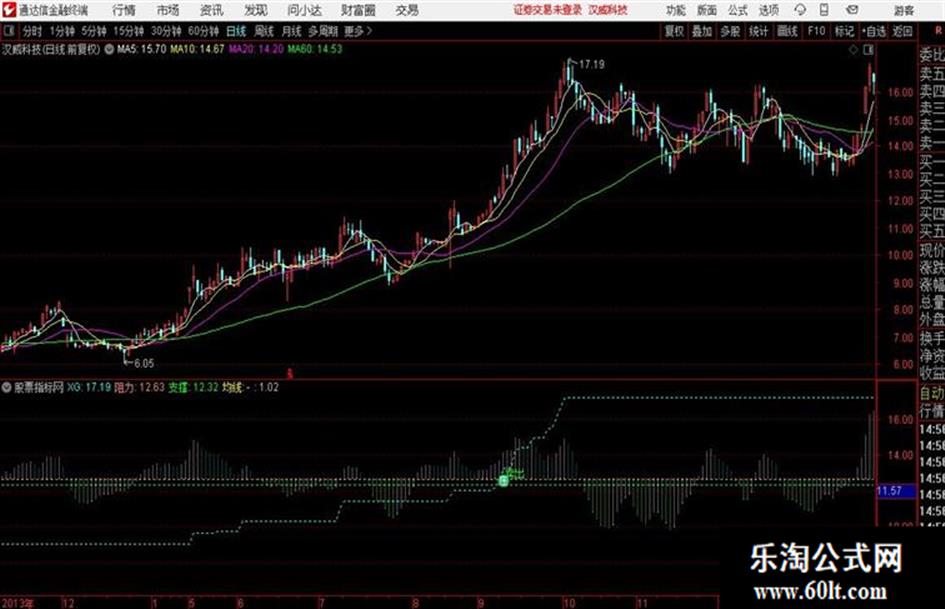The image size is (945, 609).
Task: Click the green signal marker in indicator pane
Action: [503, 481]
